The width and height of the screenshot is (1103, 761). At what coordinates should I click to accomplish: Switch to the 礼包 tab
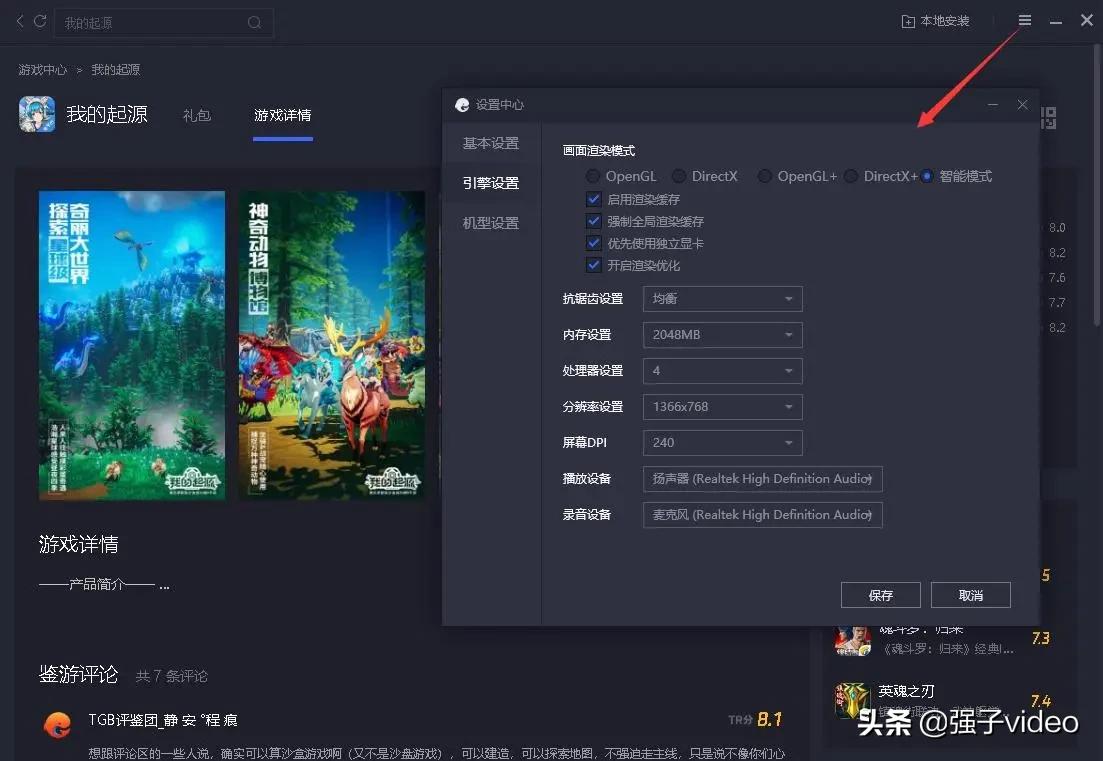coord(197,115)
